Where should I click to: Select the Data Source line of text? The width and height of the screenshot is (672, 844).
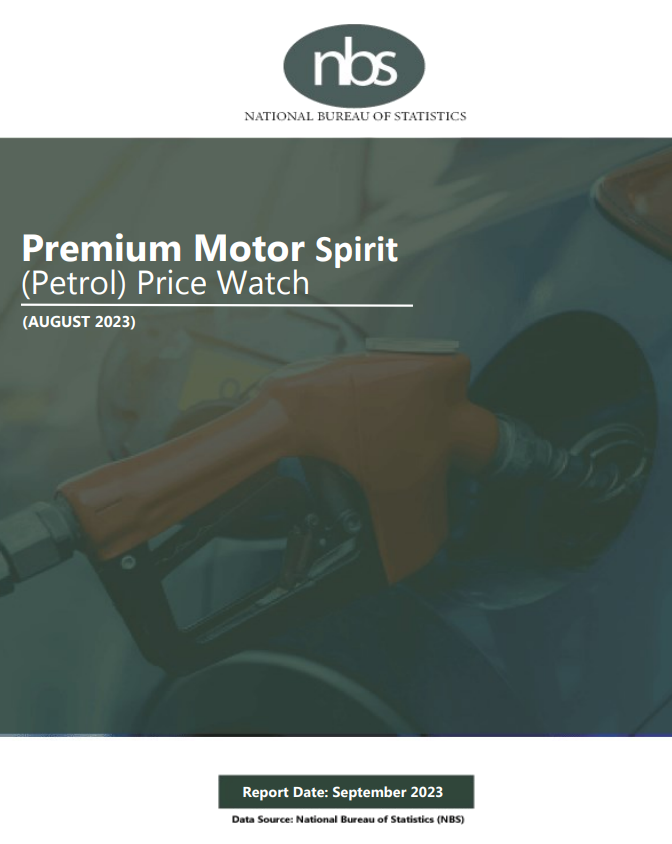[348, 820]
